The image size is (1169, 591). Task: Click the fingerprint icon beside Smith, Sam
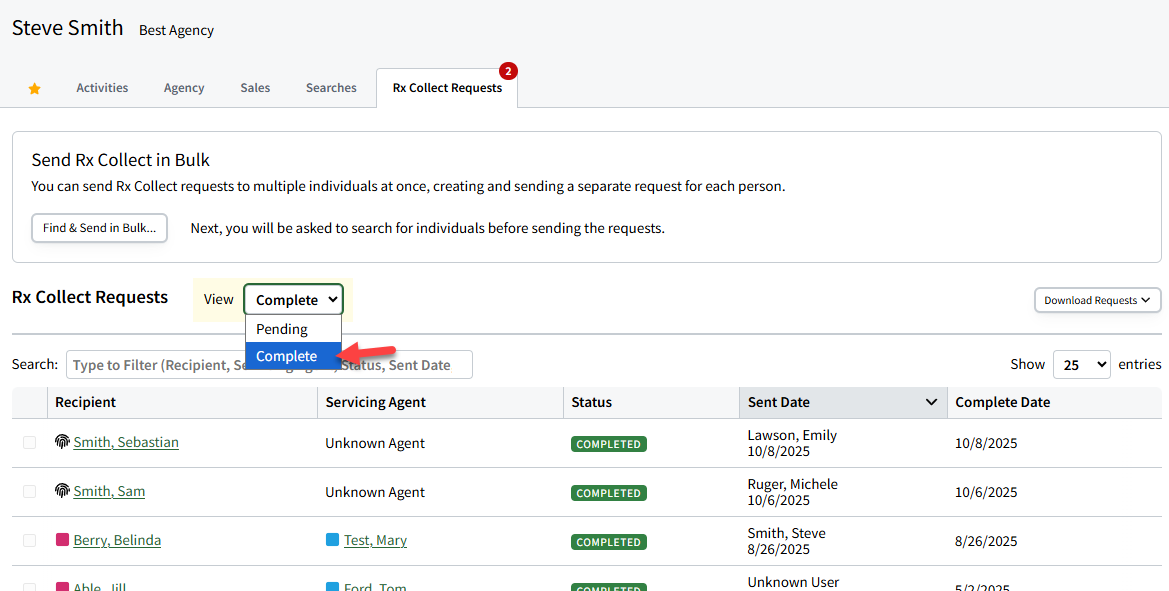[x=61, y=491]
